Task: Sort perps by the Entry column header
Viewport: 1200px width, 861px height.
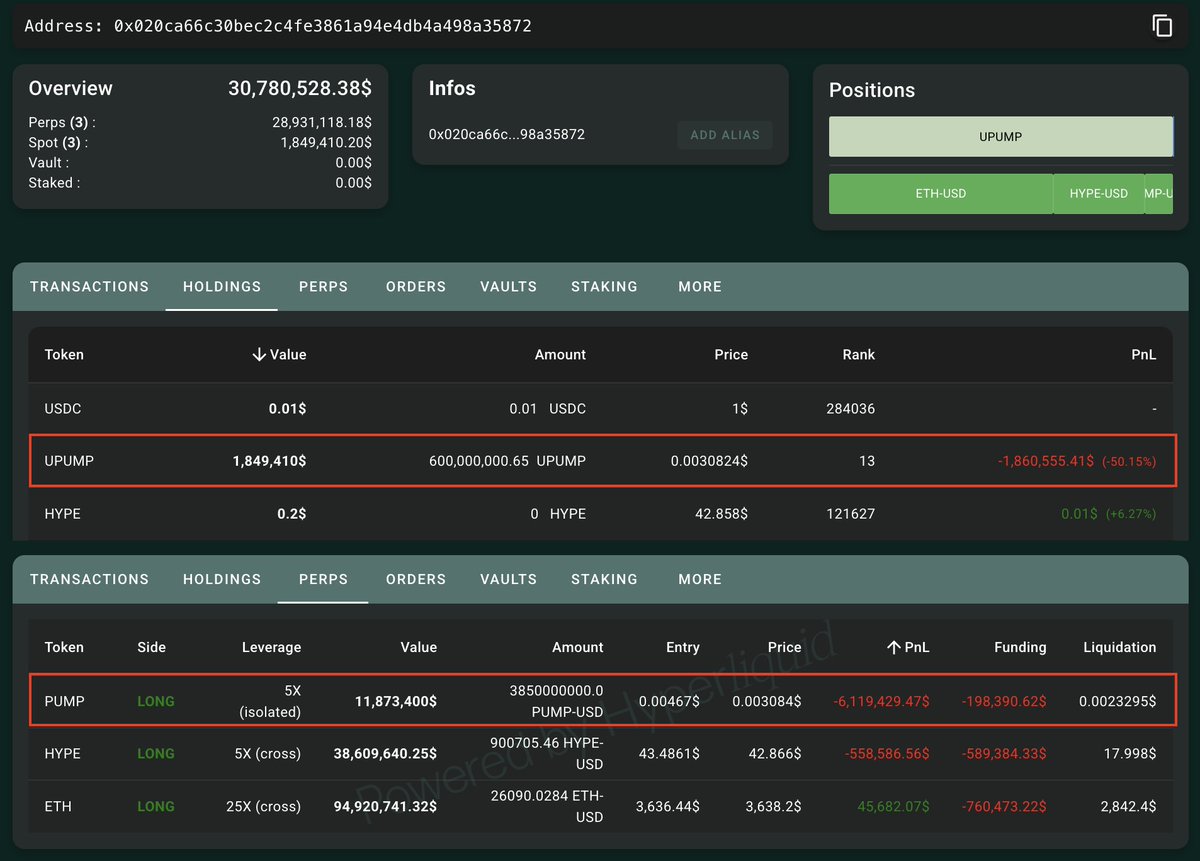Action: coord(683,647)
